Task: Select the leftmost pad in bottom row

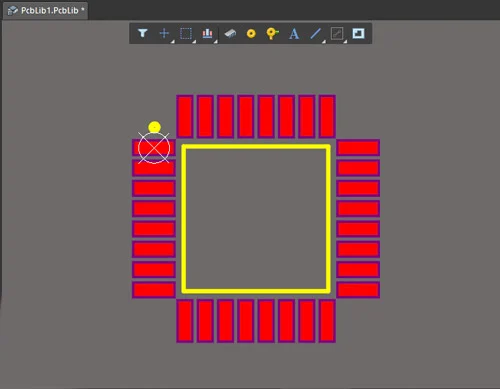Action: [185, 321]
